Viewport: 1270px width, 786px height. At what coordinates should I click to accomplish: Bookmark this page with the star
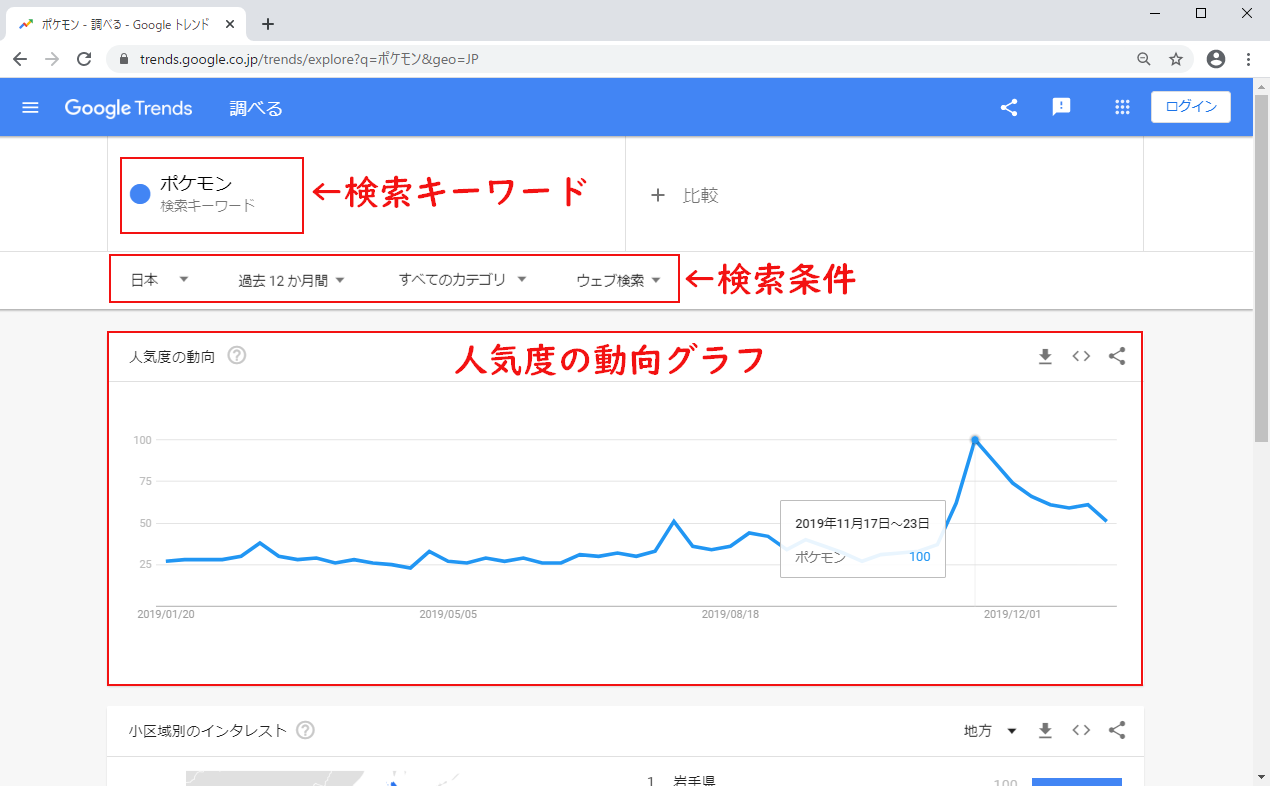tap(1176, 59)
